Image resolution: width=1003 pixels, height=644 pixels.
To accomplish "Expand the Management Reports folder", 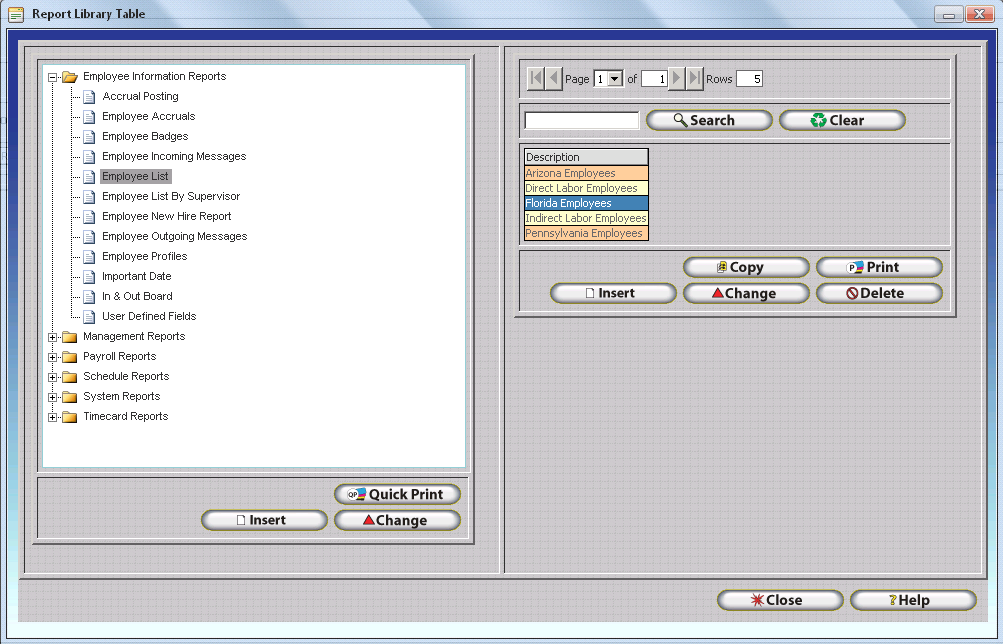I will pyautogui.click(x=53, y=337).
